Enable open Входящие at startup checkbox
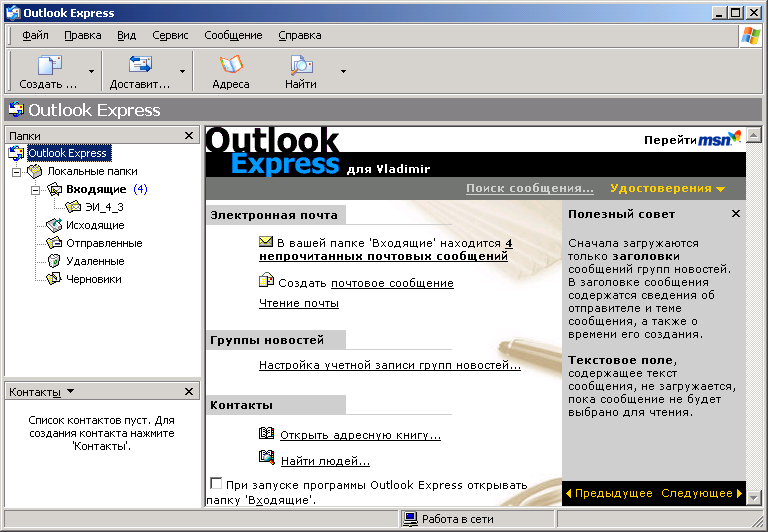 (216, 484)
